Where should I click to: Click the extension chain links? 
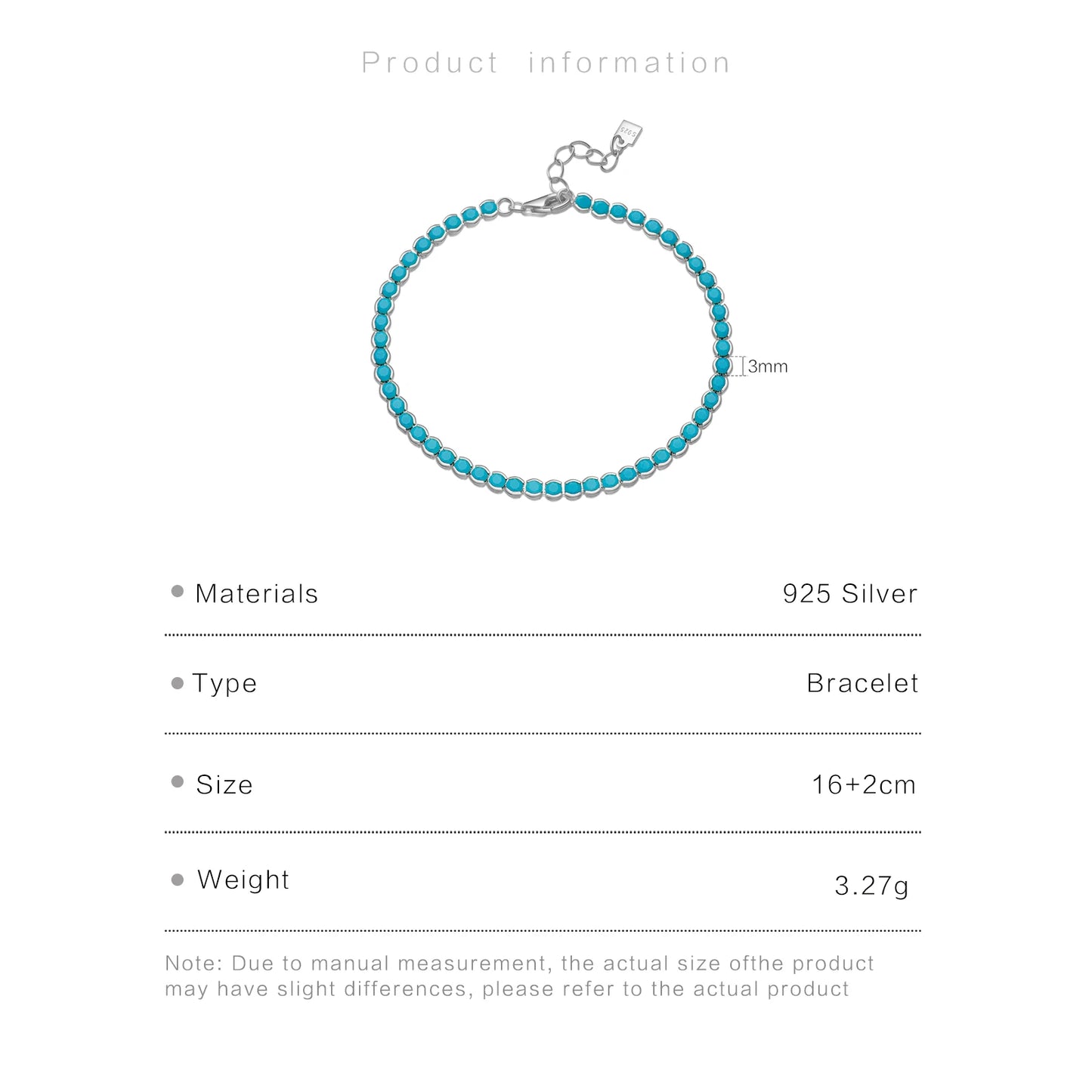583,161
